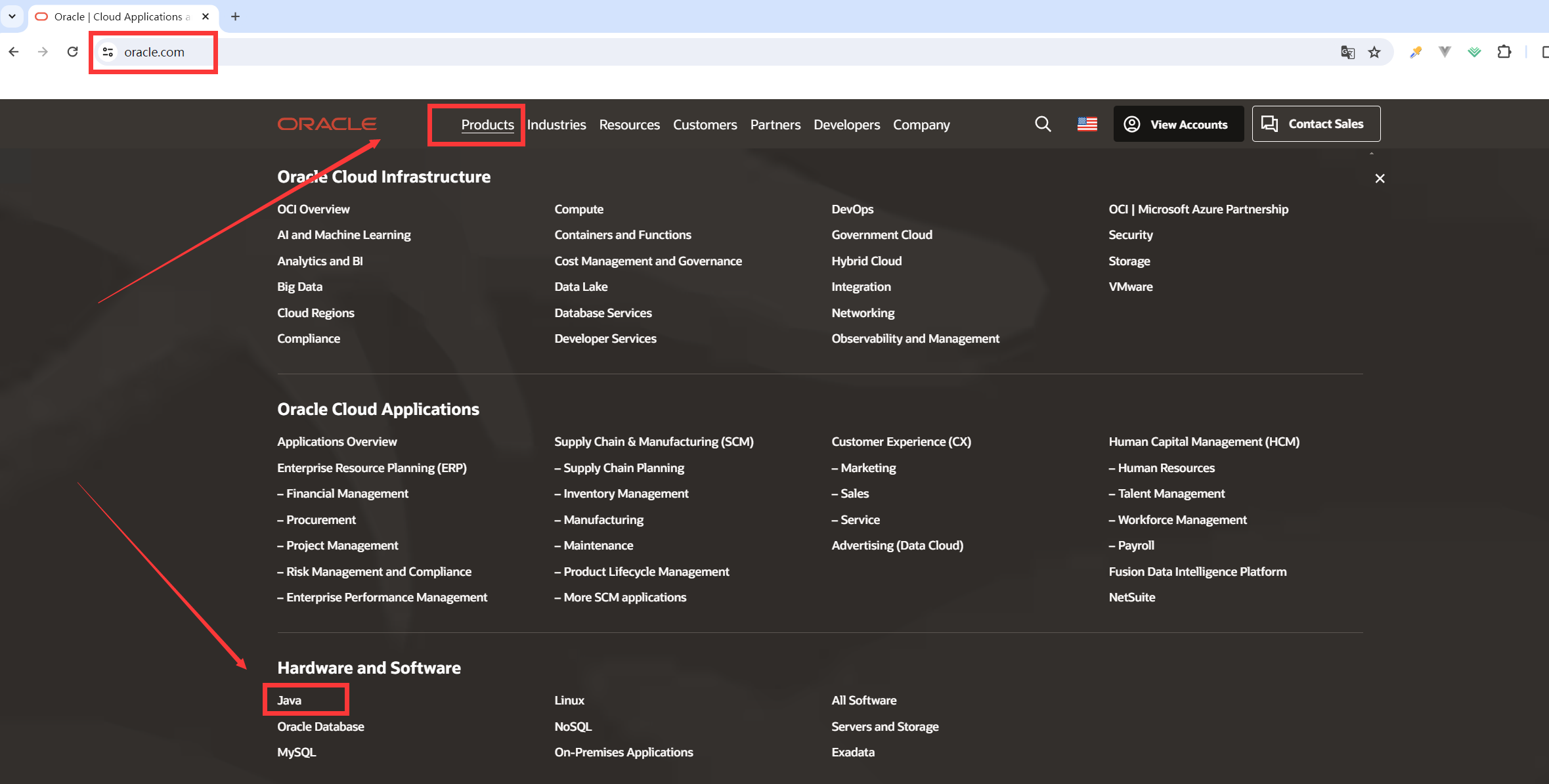The width and height of the screenshot is (1549, 784).
Task: Click the search magnifier icon
Action: click(x=1043, y=124)
